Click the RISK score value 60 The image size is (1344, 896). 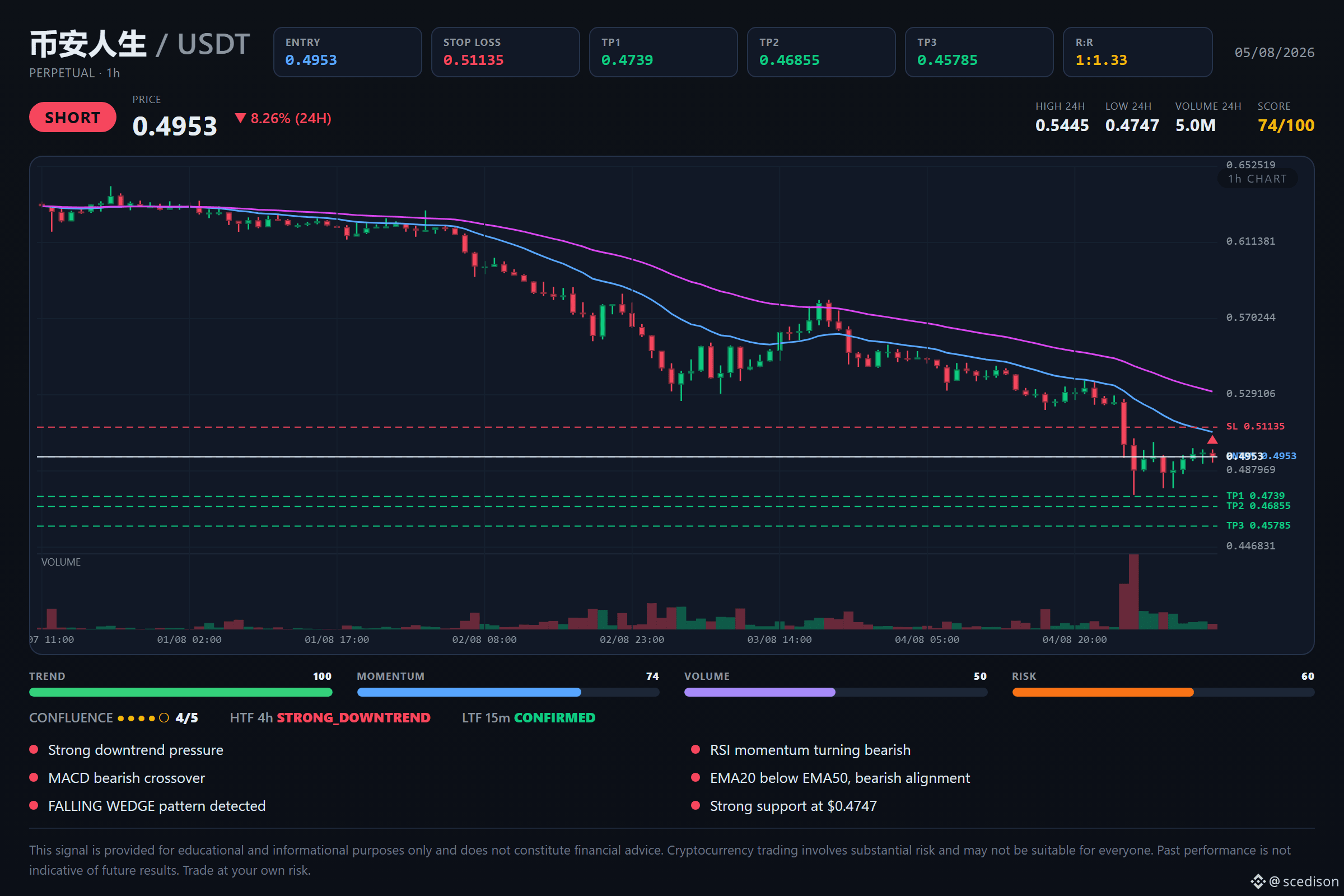pos(1308,676)
